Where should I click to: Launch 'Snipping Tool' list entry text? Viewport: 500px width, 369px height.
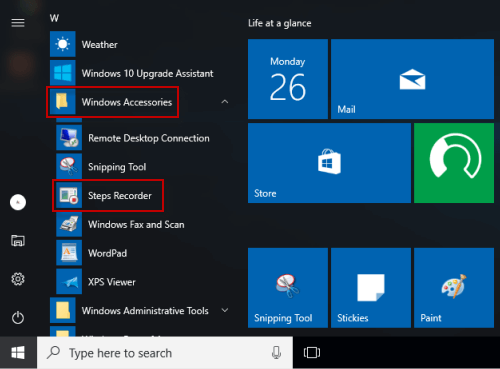(117, 167)
